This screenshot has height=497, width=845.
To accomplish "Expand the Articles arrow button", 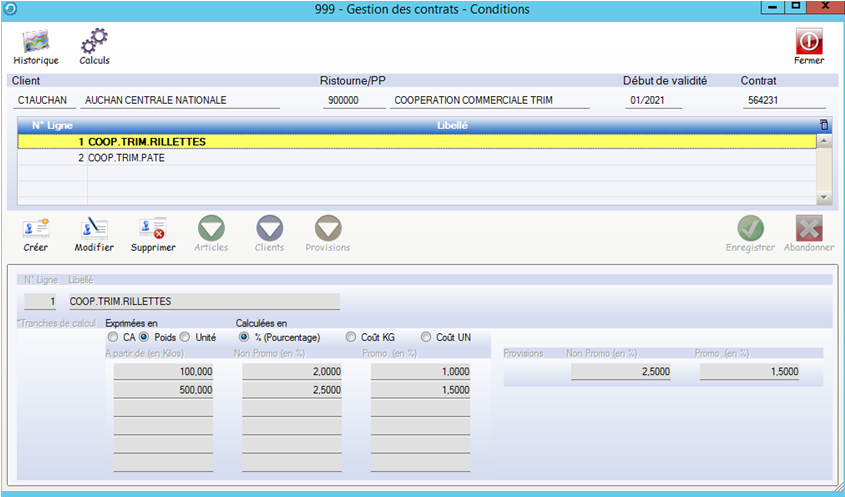I will pos(211,230).
